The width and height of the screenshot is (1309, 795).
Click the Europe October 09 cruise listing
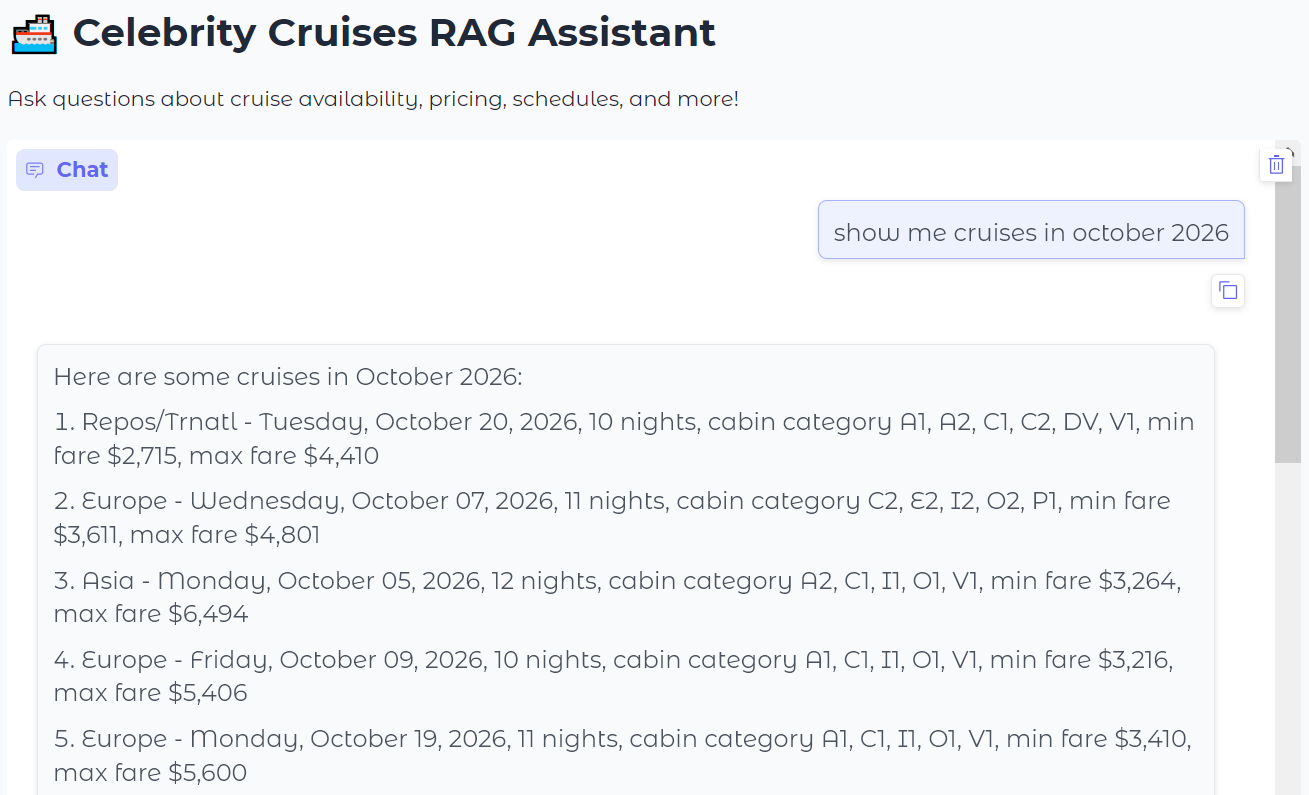[x=615, y=675]
